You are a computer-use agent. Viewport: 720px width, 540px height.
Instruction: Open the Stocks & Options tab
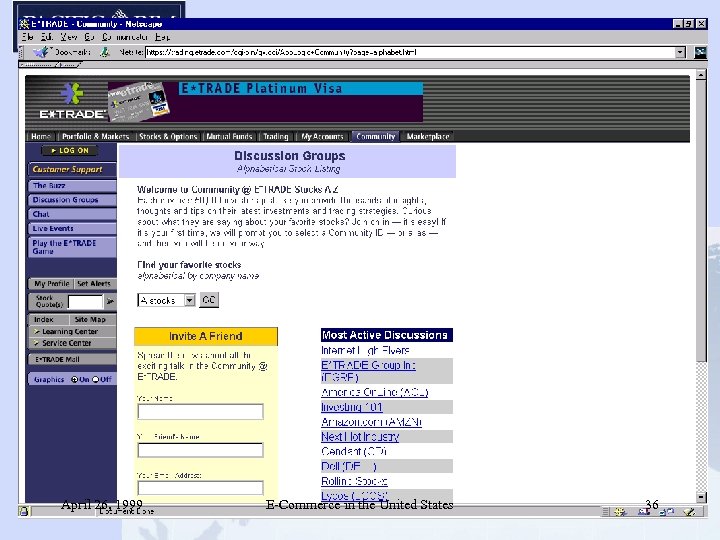click(x=168, y=136)
